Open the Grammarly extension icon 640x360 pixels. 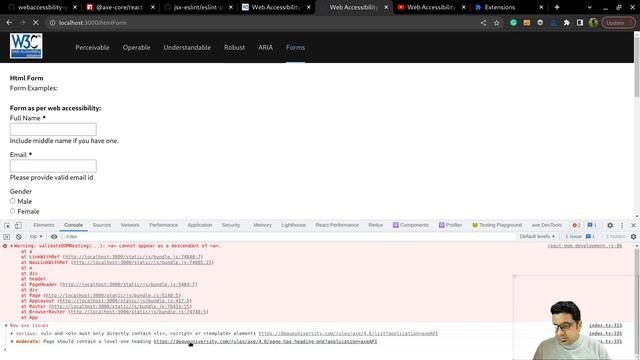click(513, 23)
